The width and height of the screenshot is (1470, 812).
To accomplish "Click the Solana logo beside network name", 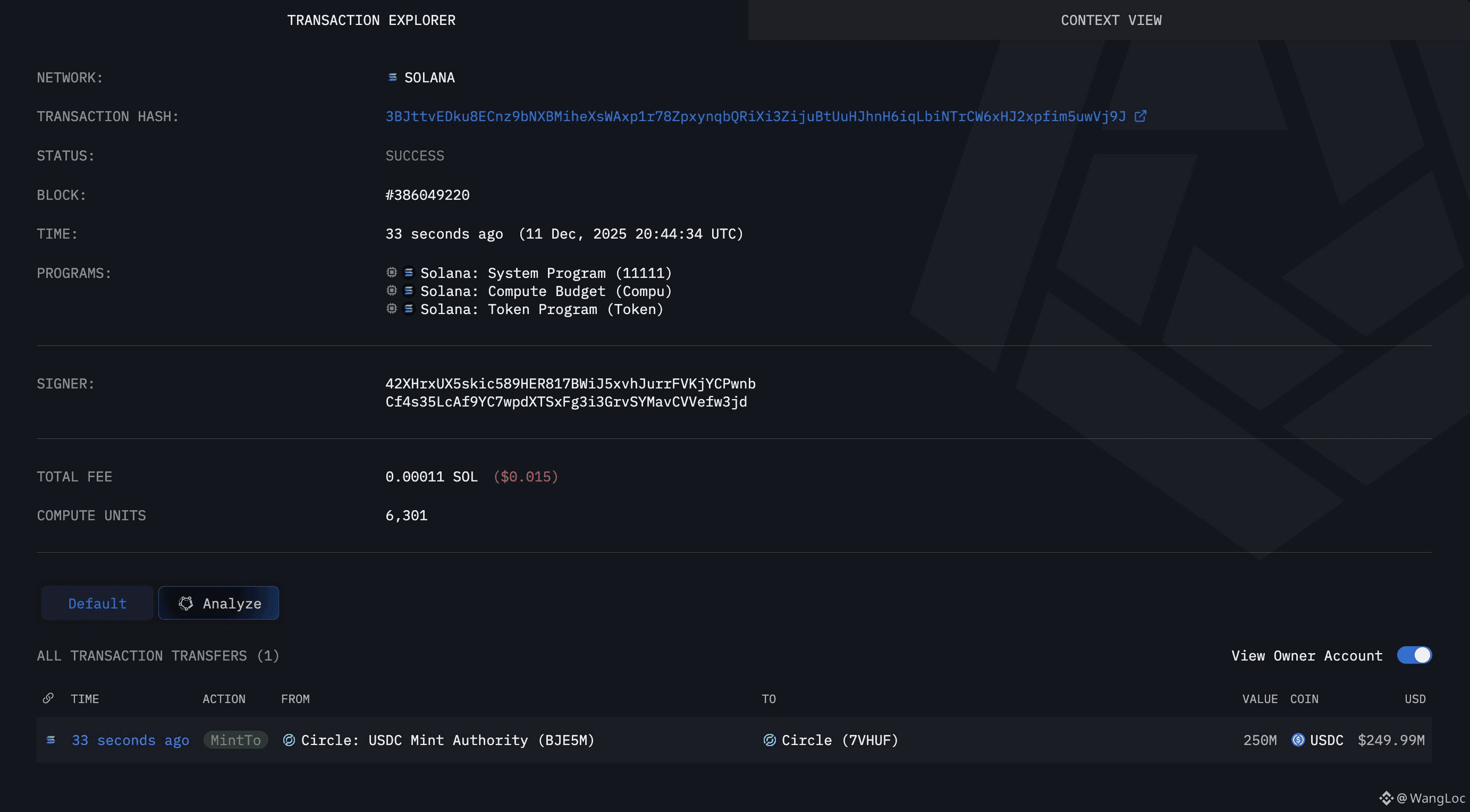I will [392, 77].
